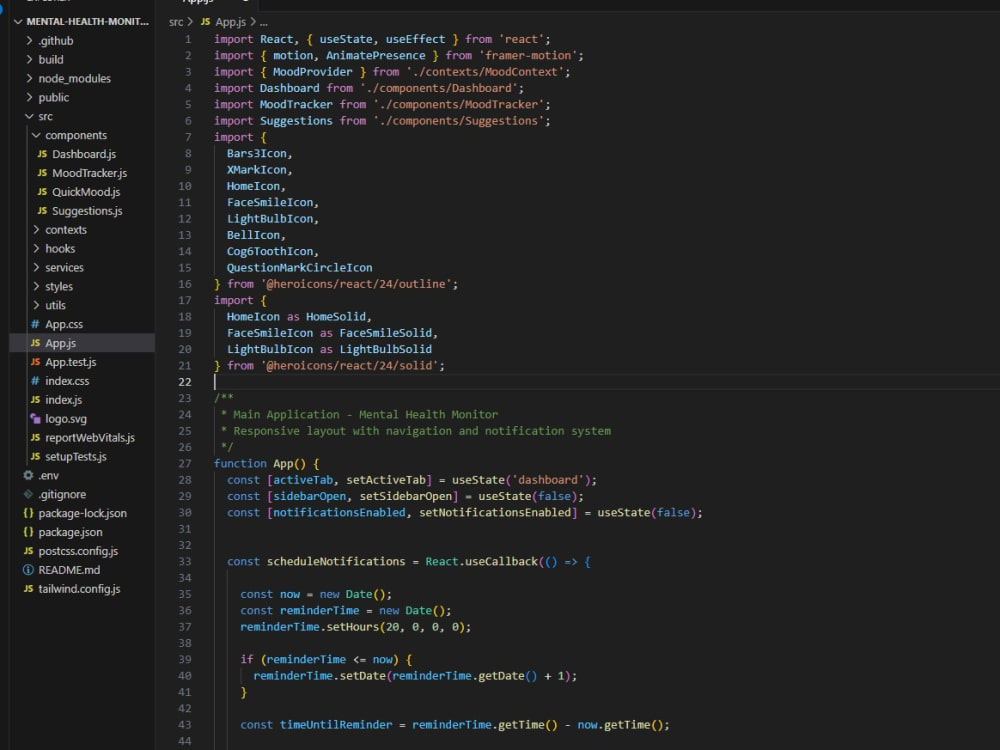Click the braces icon beside package.json

(28, 533)
